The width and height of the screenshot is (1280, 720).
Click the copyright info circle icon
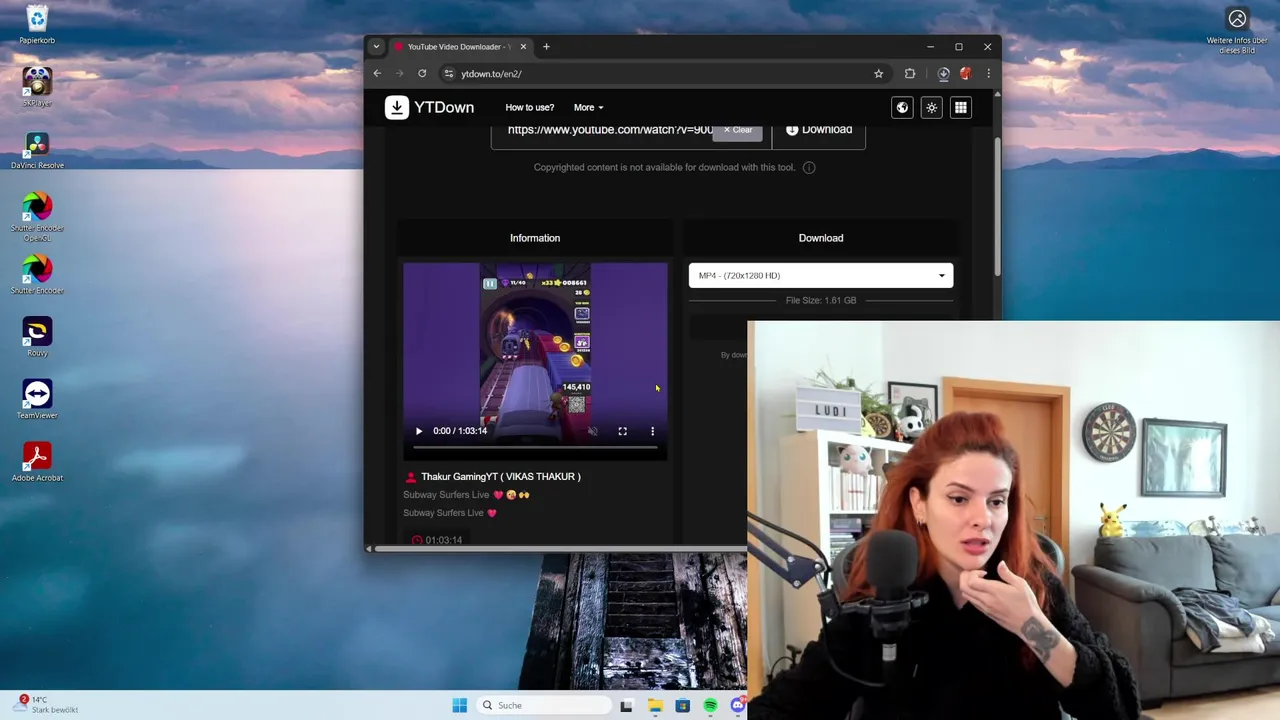[x=809, y=167]
